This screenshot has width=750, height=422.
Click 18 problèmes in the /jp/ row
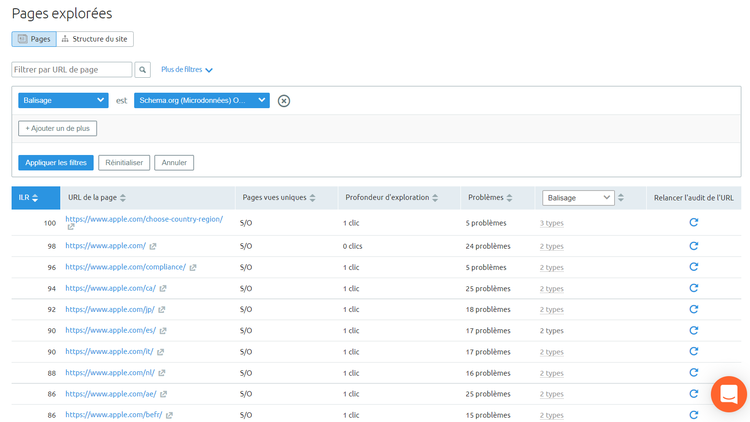(488, 310)
